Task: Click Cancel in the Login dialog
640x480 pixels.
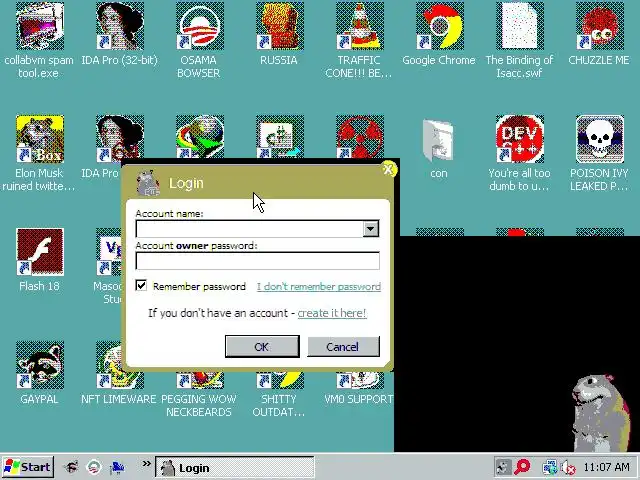Action: click(x=343, y=347)
